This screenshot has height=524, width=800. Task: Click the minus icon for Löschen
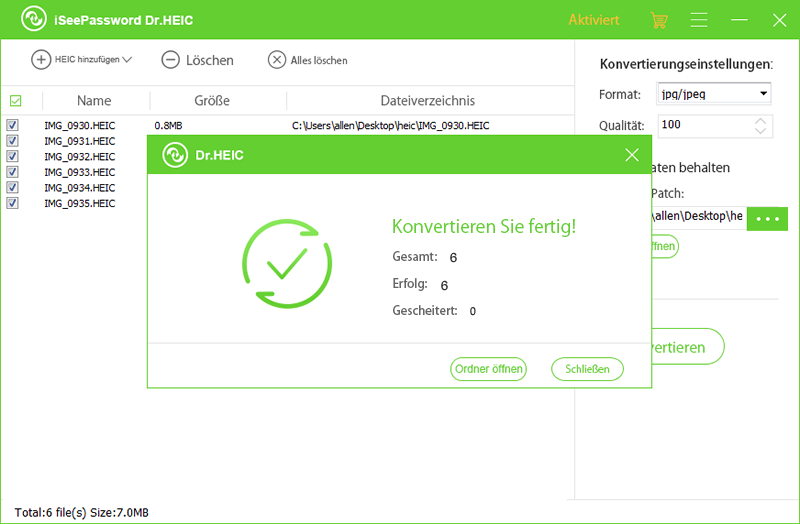point(170,60)
